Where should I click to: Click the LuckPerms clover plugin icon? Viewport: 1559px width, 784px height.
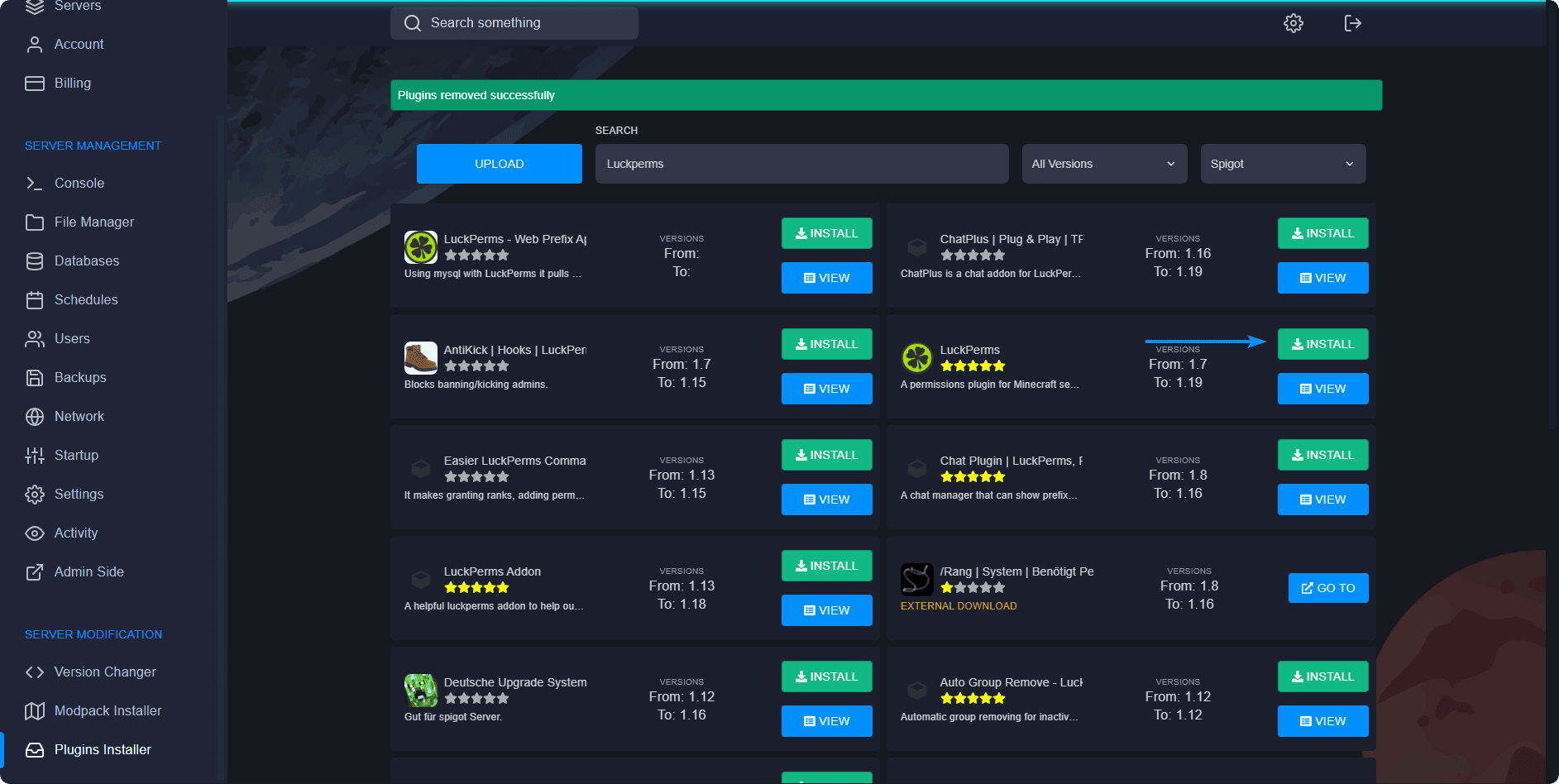pos(916,358)
